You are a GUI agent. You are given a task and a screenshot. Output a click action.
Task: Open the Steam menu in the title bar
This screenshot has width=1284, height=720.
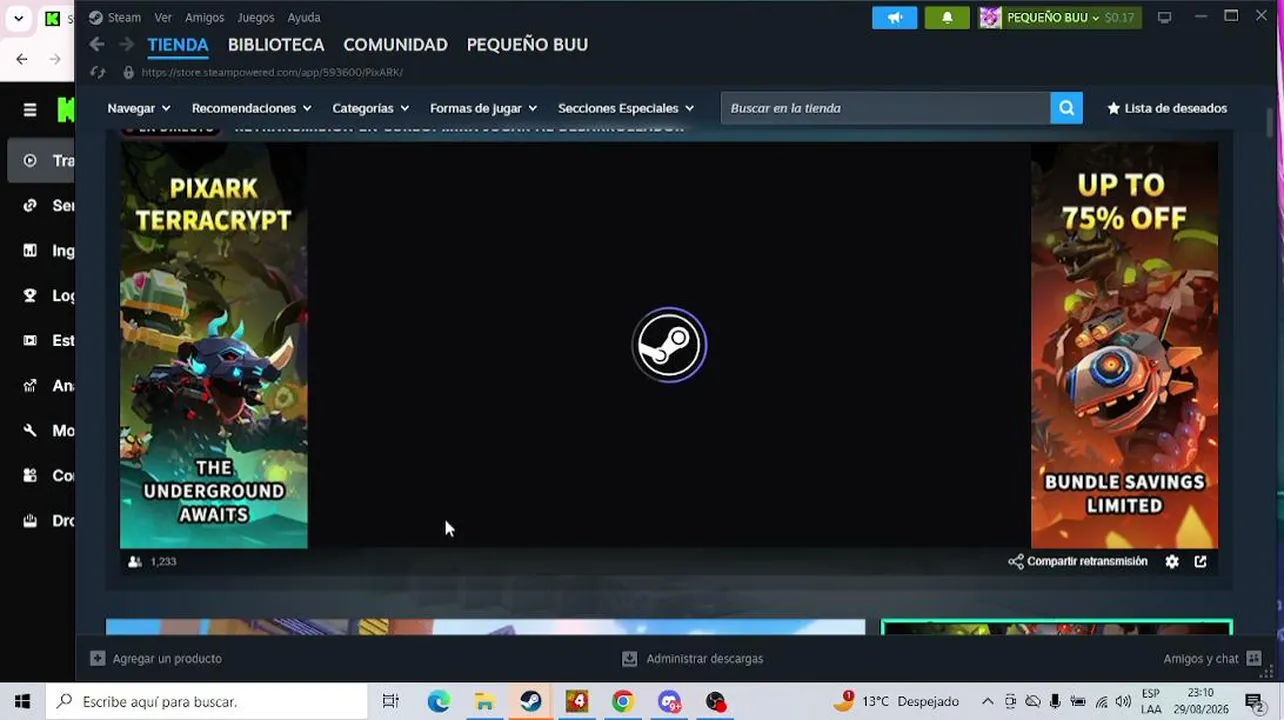115,17
